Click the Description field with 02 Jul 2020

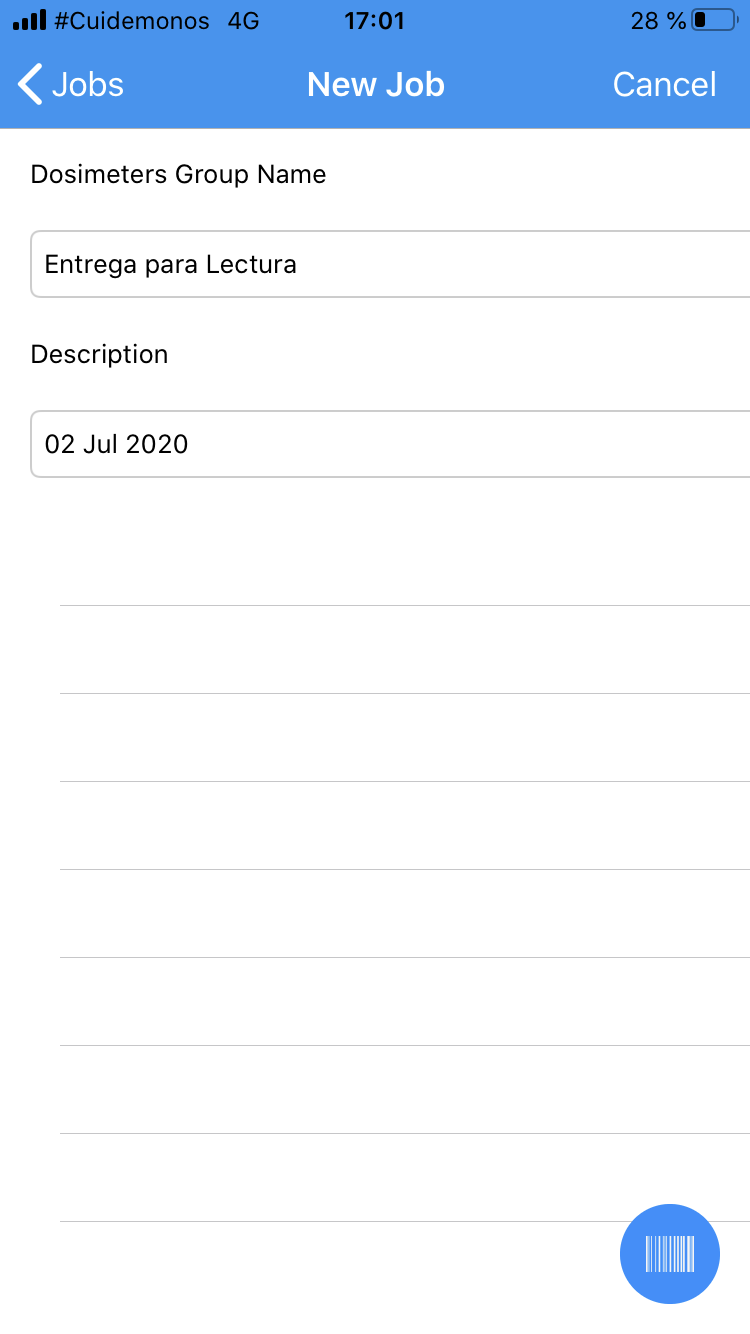click(390, 444)
